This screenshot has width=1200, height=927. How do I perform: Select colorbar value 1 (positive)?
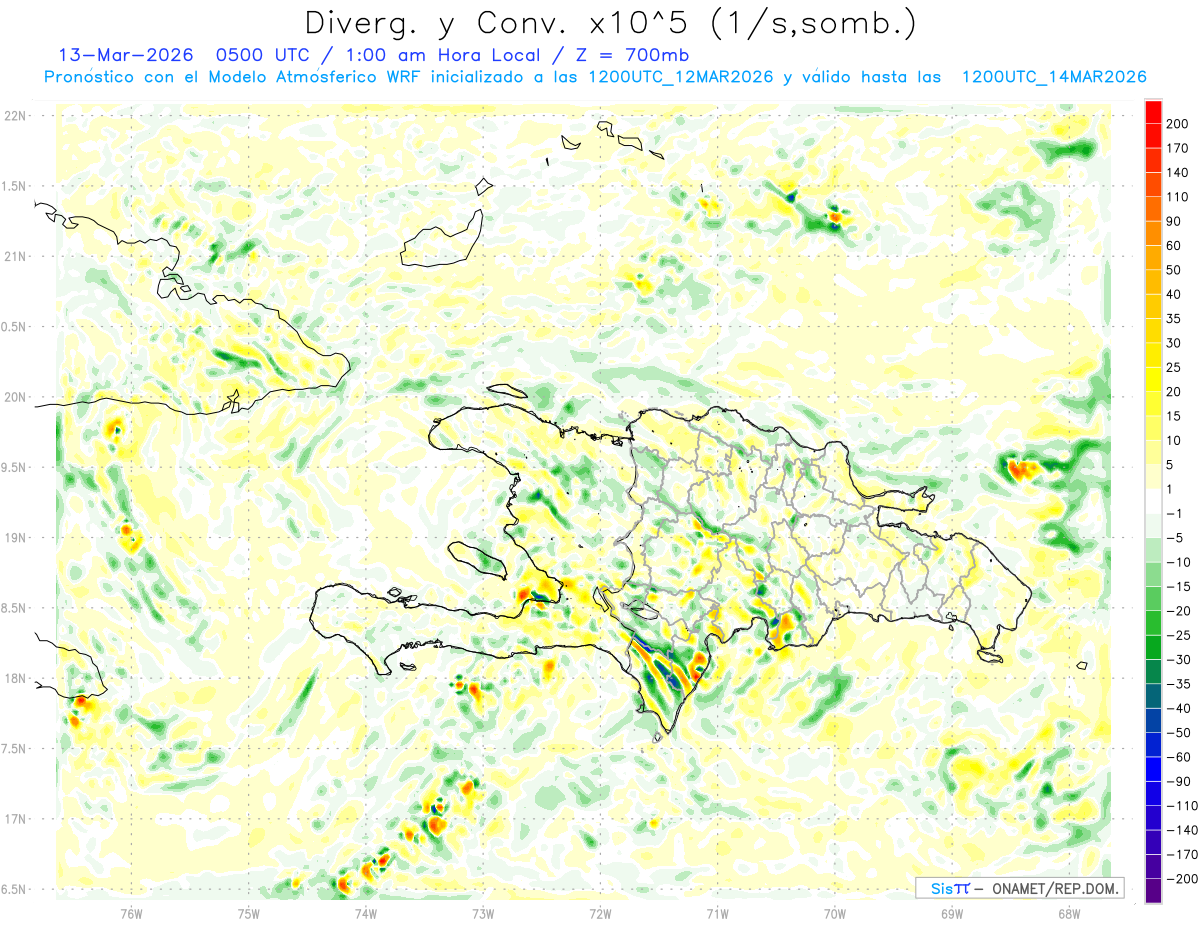[1170, 489]
